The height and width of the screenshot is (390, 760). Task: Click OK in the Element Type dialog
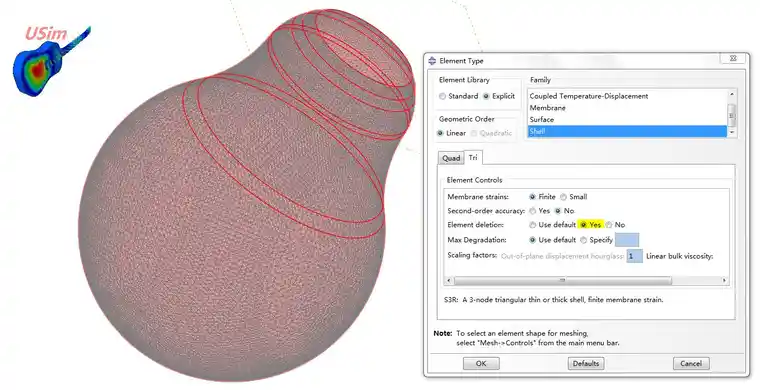tap(481, 363)
